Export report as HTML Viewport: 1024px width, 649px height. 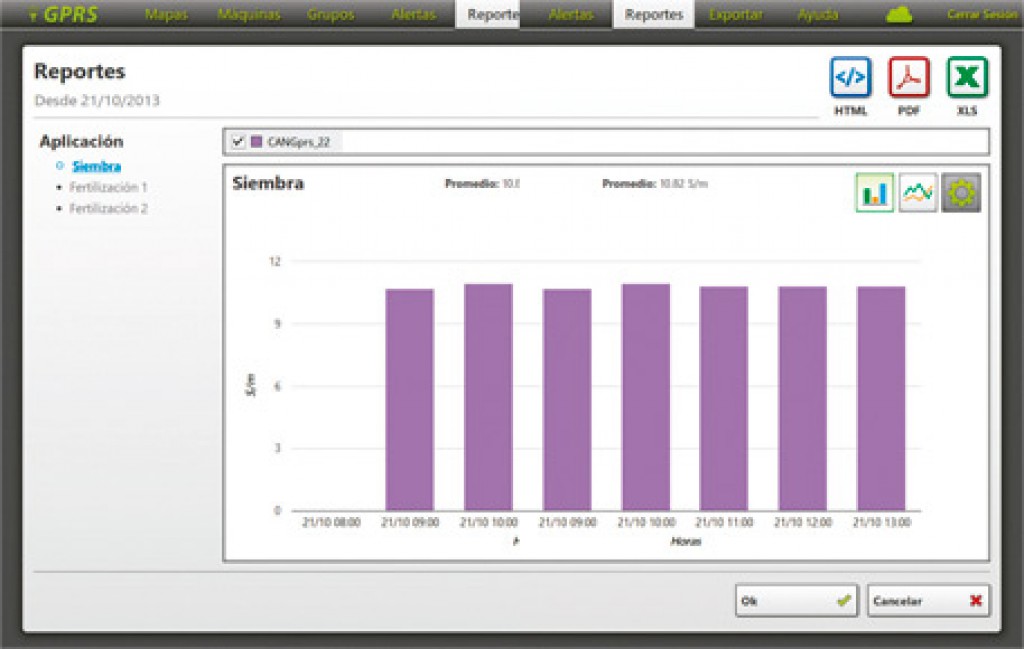pyautogui.click(x=850, y=78)
